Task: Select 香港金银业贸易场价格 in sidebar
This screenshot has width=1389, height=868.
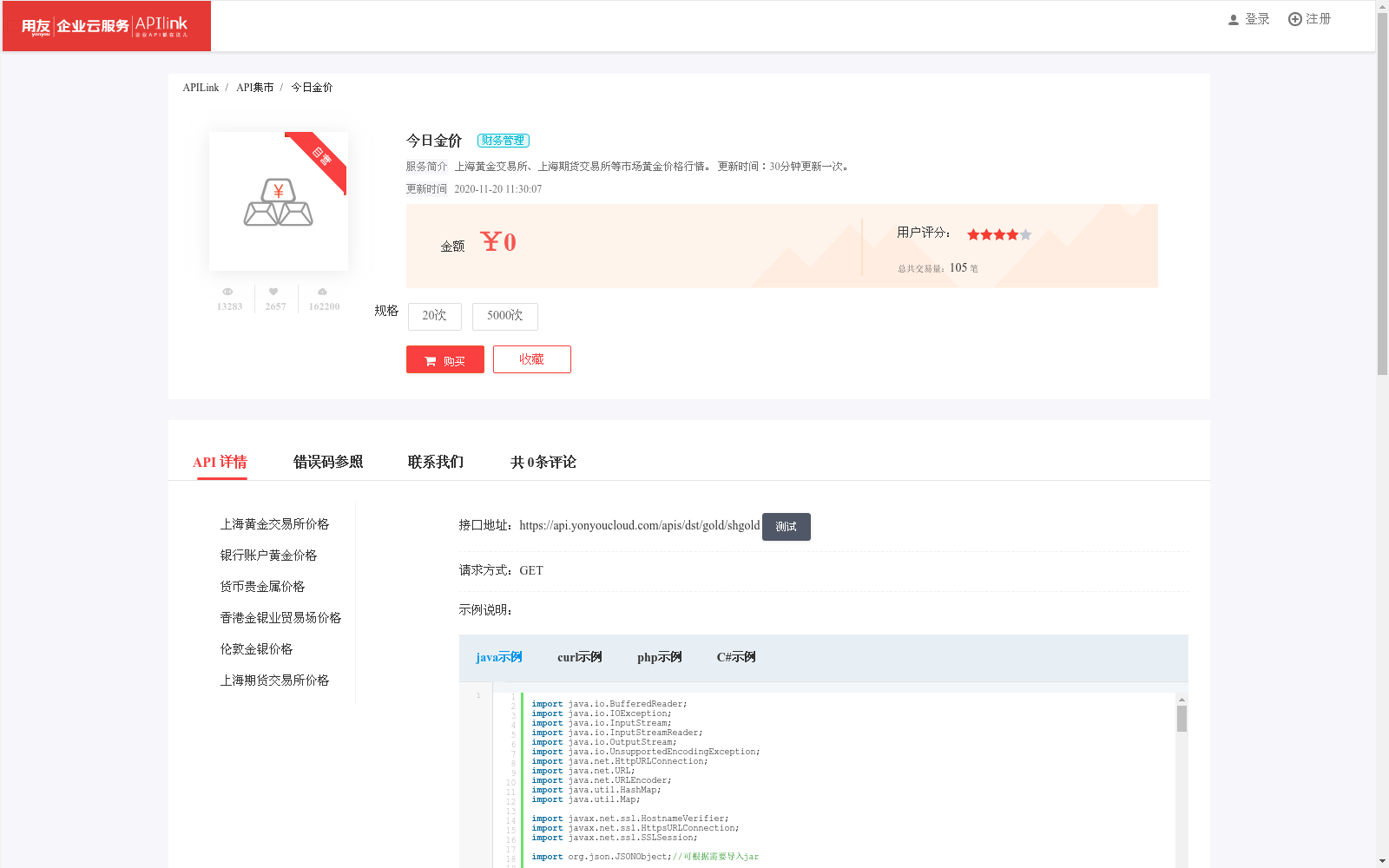Action: [280, 618]
